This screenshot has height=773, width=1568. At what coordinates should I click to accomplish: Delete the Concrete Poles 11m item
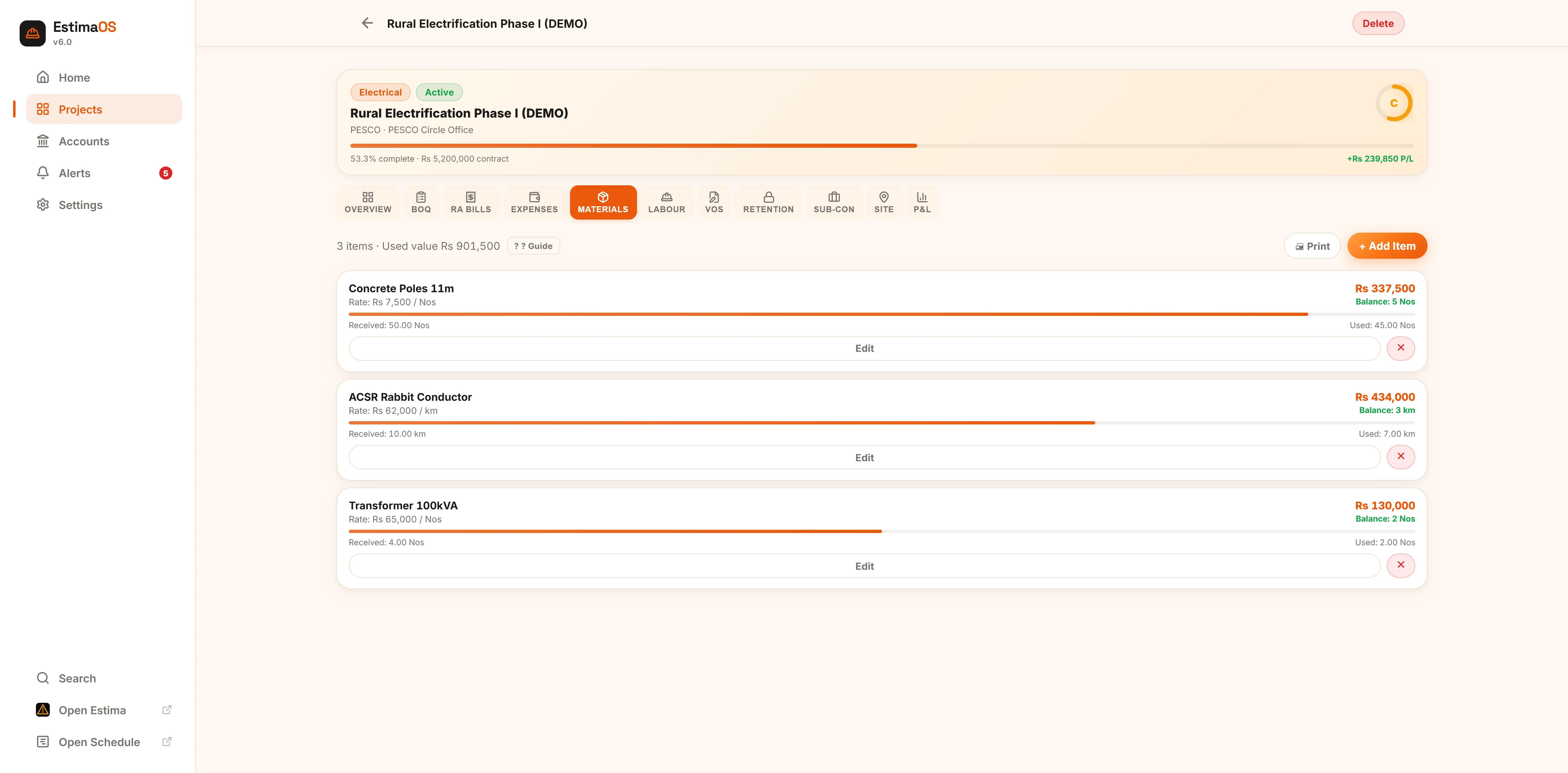[1401, 348]
